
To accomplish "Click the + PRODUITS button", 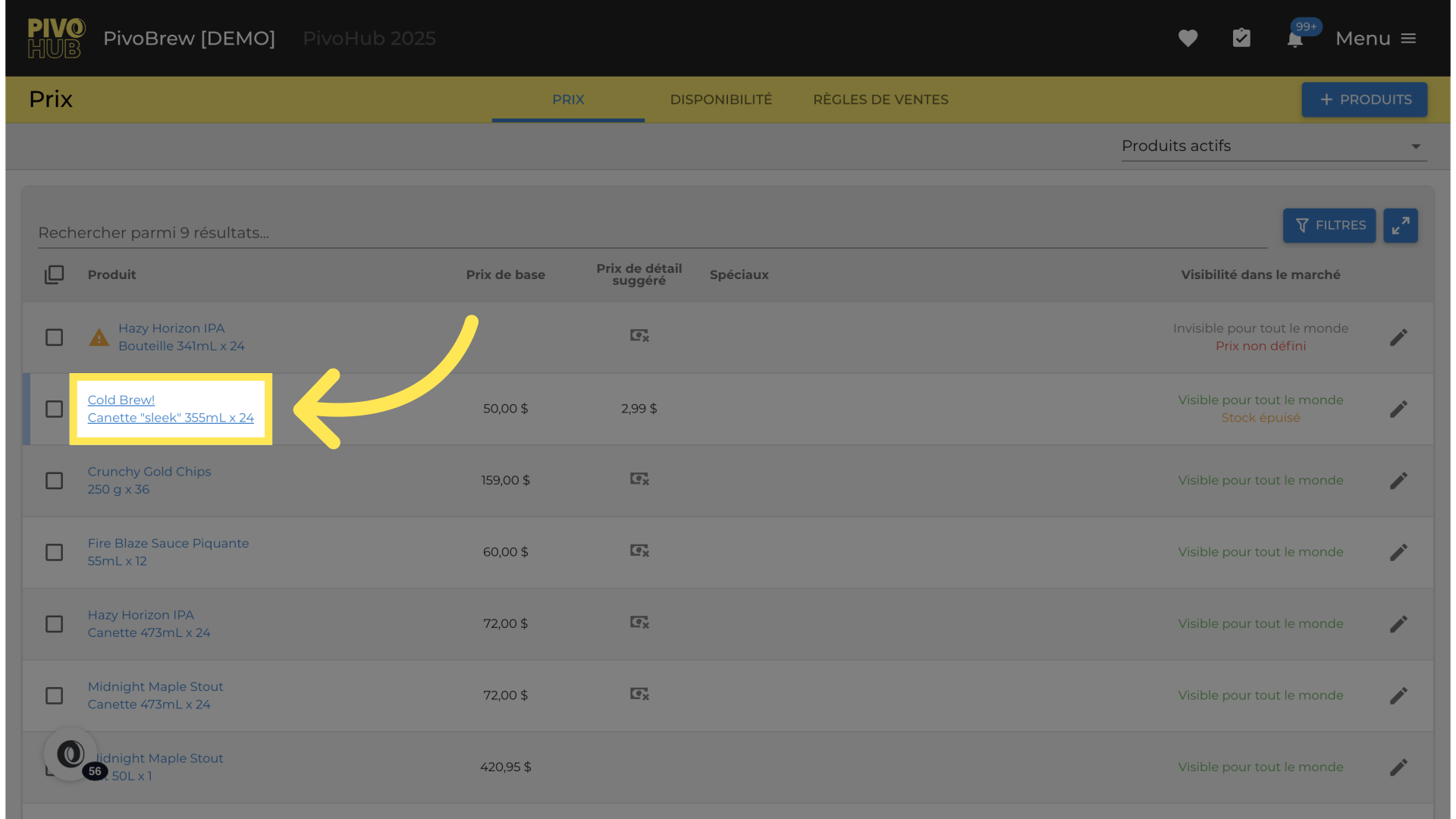I will pos(1364,99).
